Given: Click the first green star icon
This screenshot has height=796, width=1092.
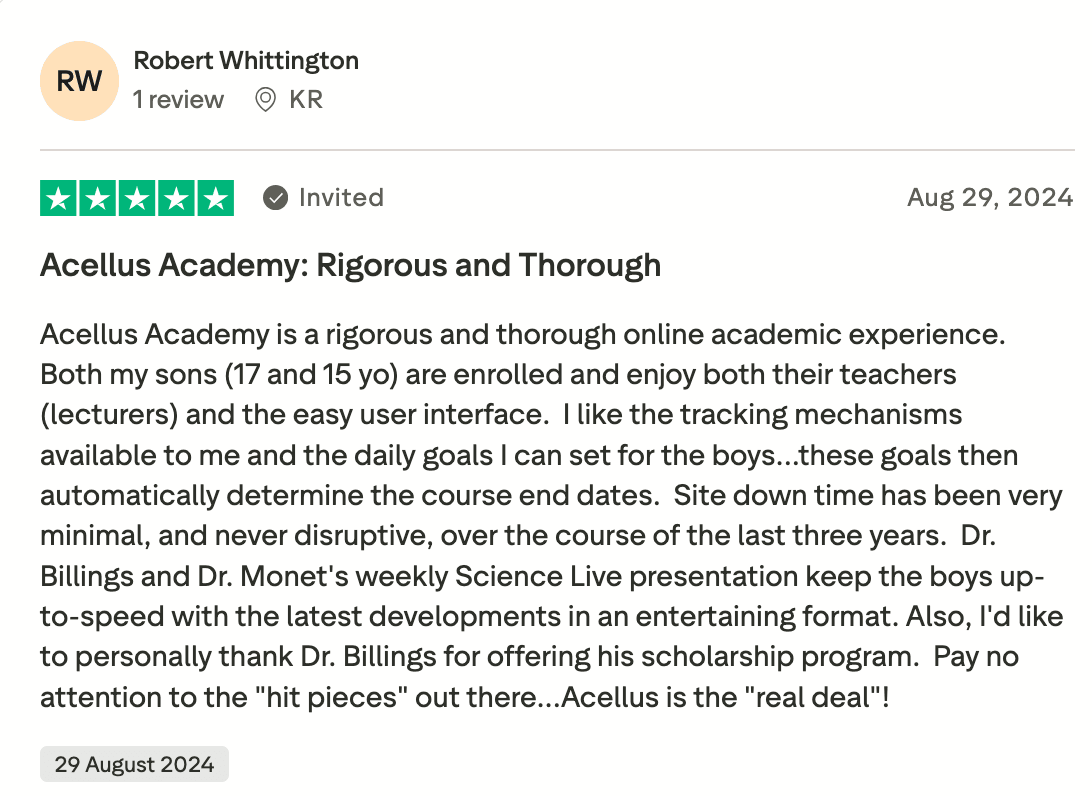Looking at the screenshot, I should (x=58, y=197).
